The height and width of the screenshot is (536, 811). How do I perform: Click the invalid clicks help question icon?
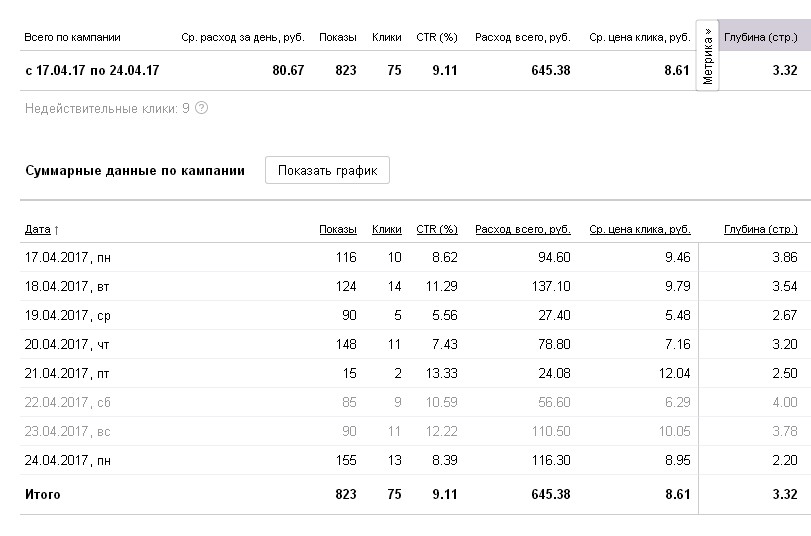(202, 108)
